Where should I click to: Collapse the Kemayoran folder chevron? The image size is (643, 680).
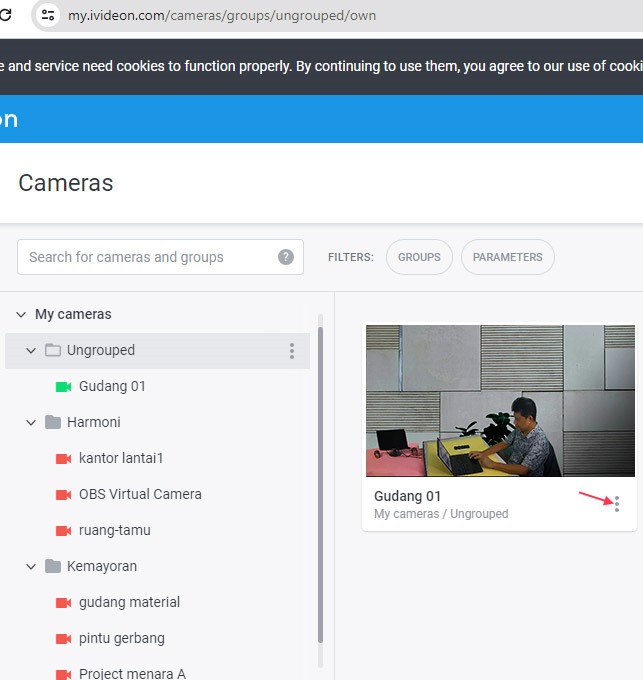pos(31,566)
